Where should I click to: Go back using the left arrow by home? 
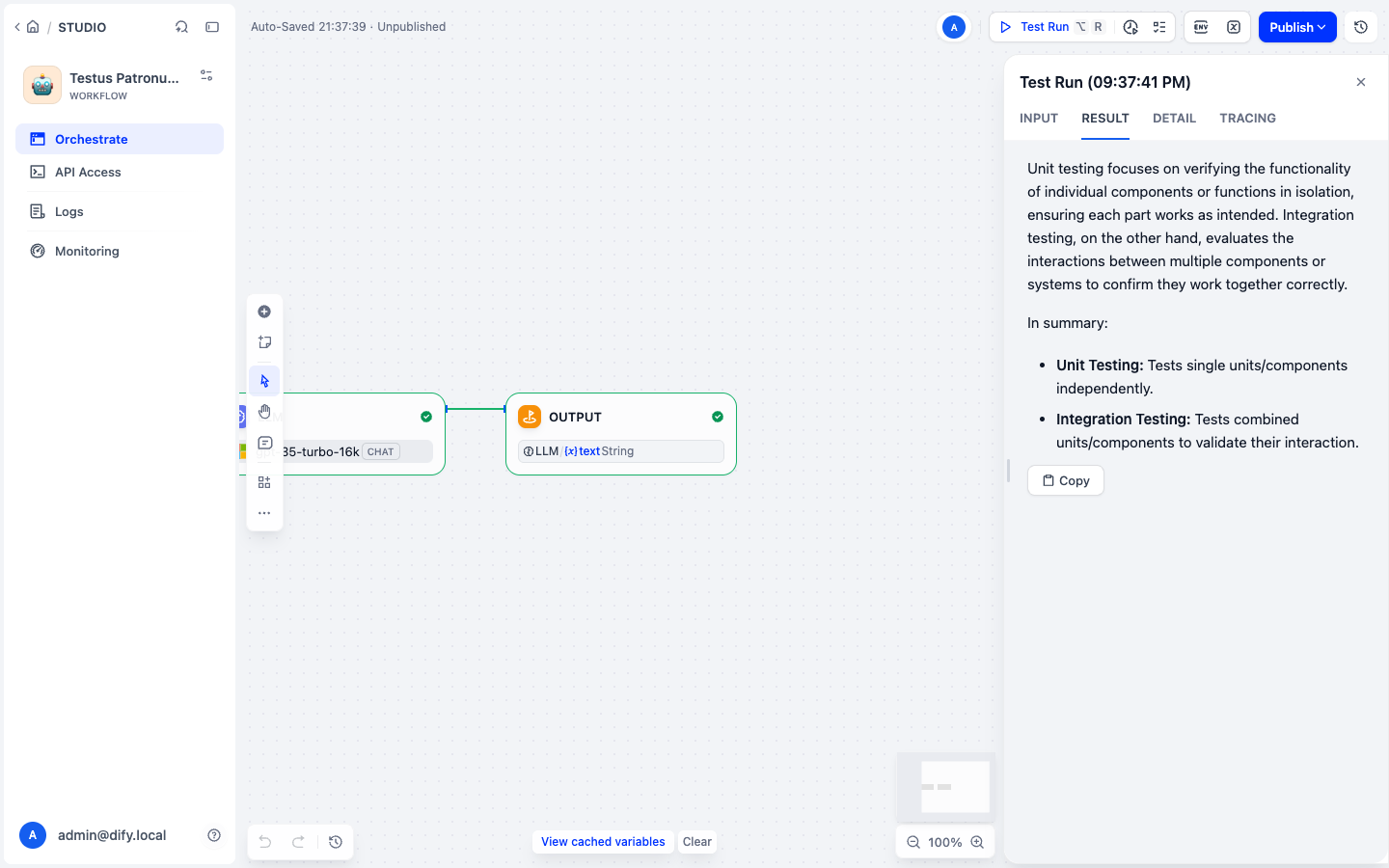click(x=17, y=27)
